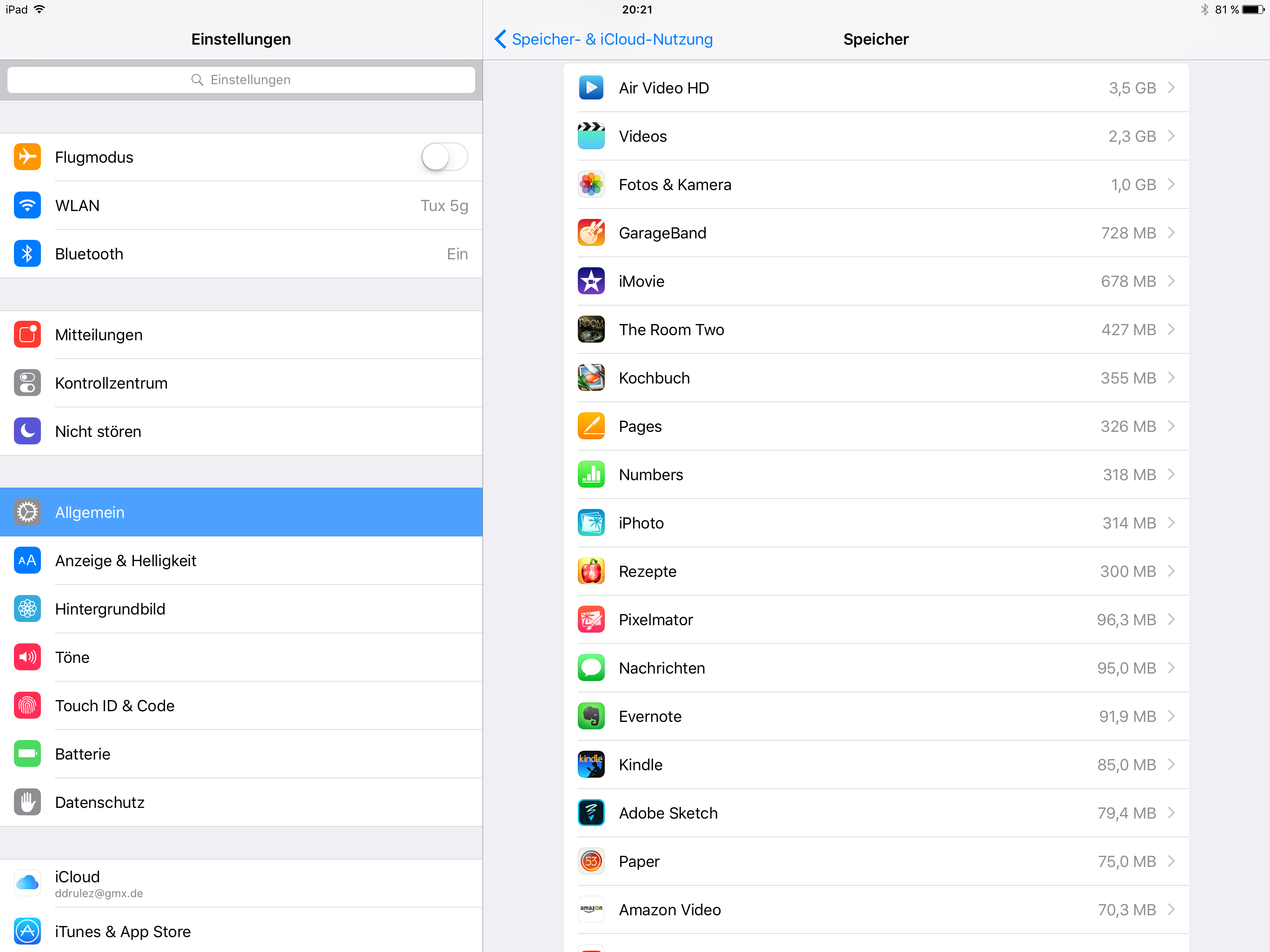Tap the Pages app icon

[591, 426]
